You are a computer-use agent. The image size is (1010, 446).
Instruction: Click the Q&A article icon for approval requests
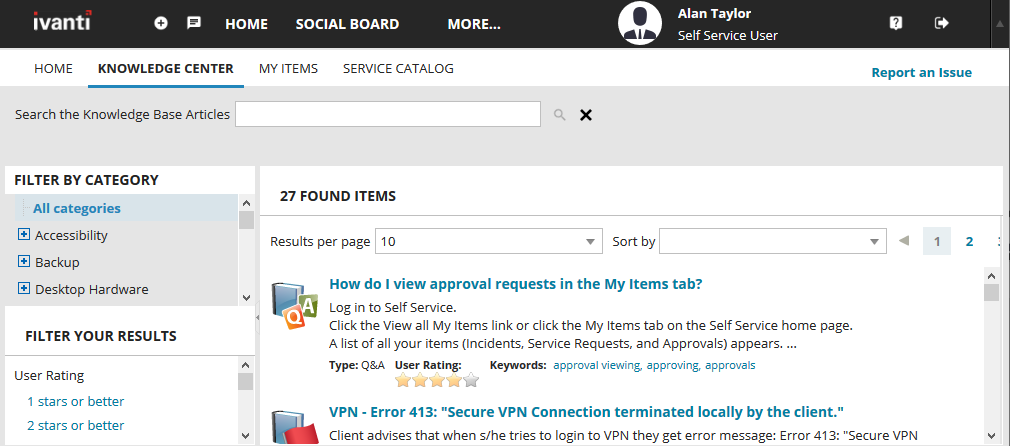point(295,305)
